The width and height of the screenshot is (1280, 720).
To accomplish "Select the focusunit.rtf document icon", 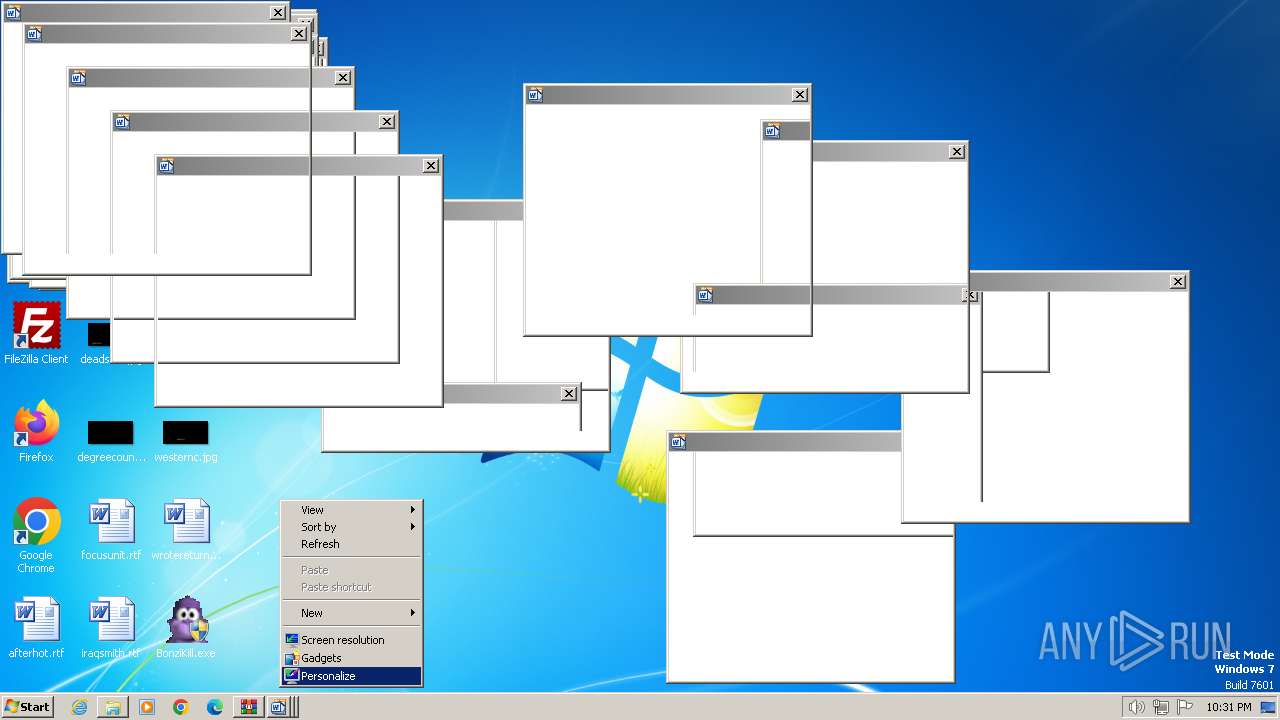I will (x=111, y=530).
